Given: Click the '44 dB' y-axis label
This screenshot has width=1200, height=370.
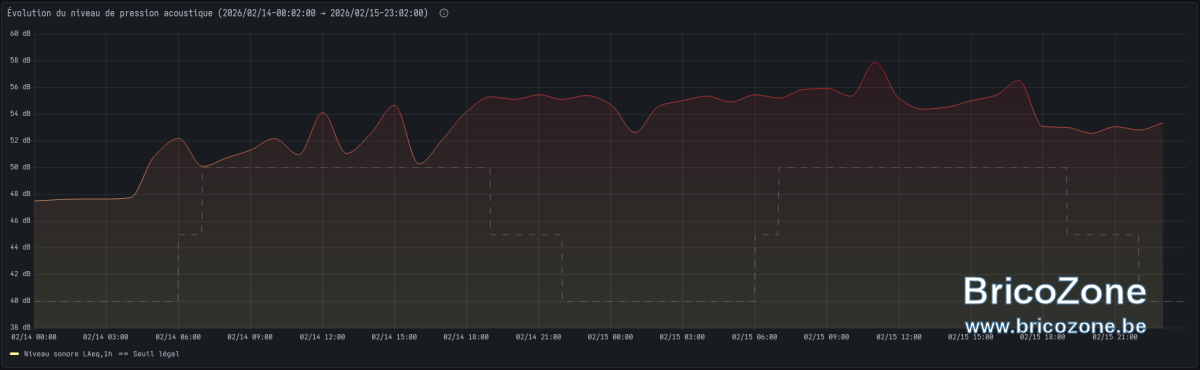Looking at the screenshot, I should pyautogui.click(x=20, y=247).
